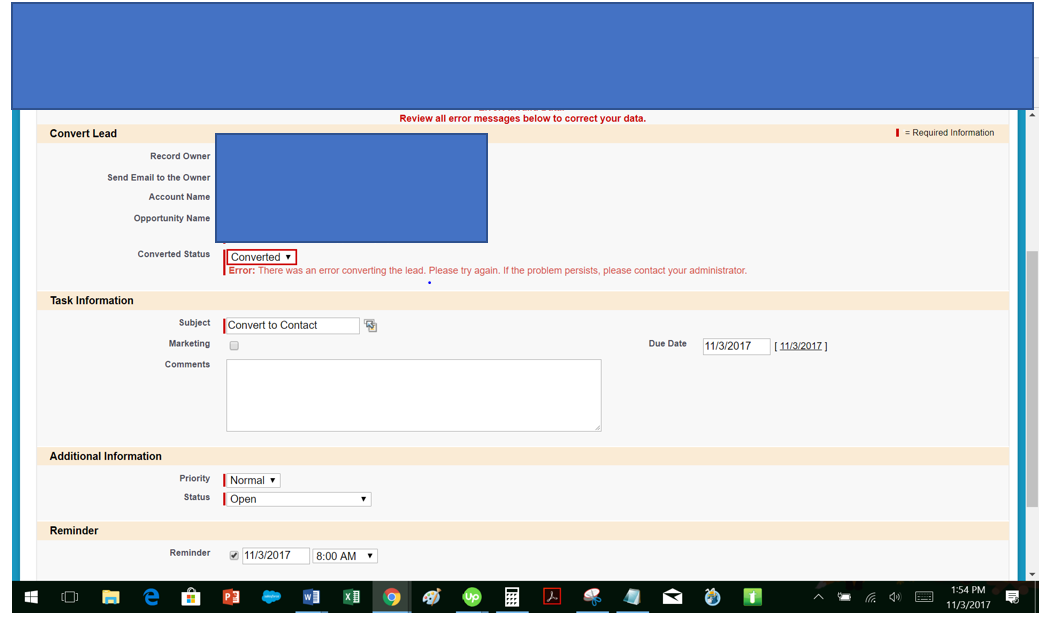Check the battery status tray icon
Screen dimensions: 1049x624
pyautogui.click(x=844, y=597)
